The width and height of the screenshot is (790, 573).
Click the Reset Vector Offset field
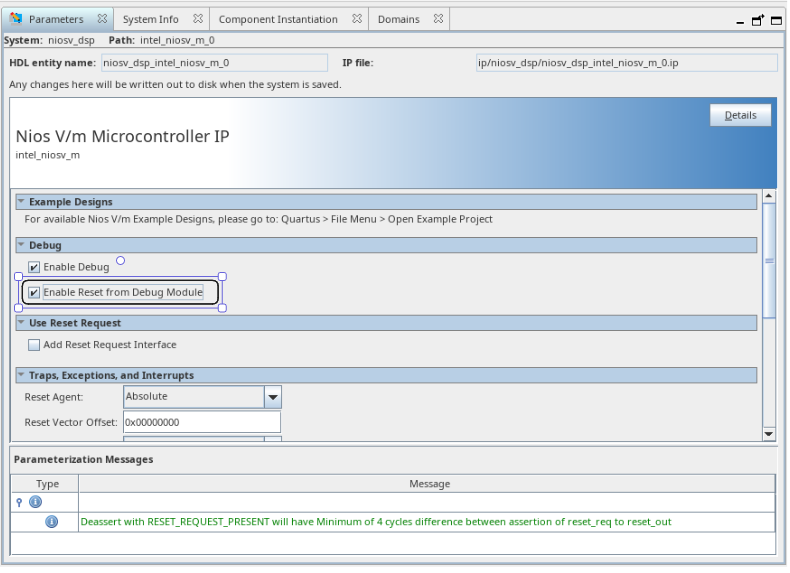[203, 423]
